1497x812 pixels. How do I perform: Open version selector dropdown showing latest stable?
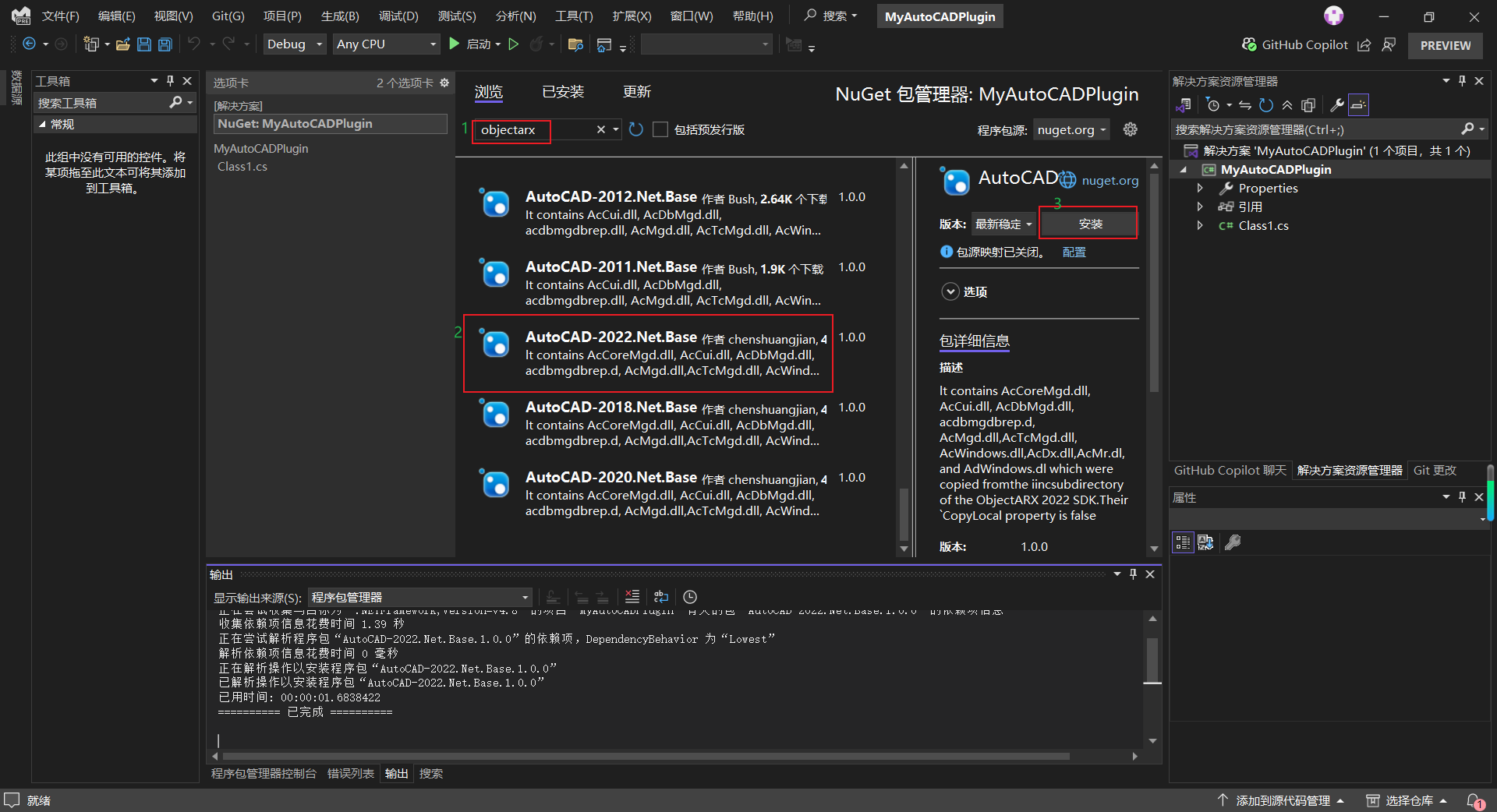coord(1004,224)
